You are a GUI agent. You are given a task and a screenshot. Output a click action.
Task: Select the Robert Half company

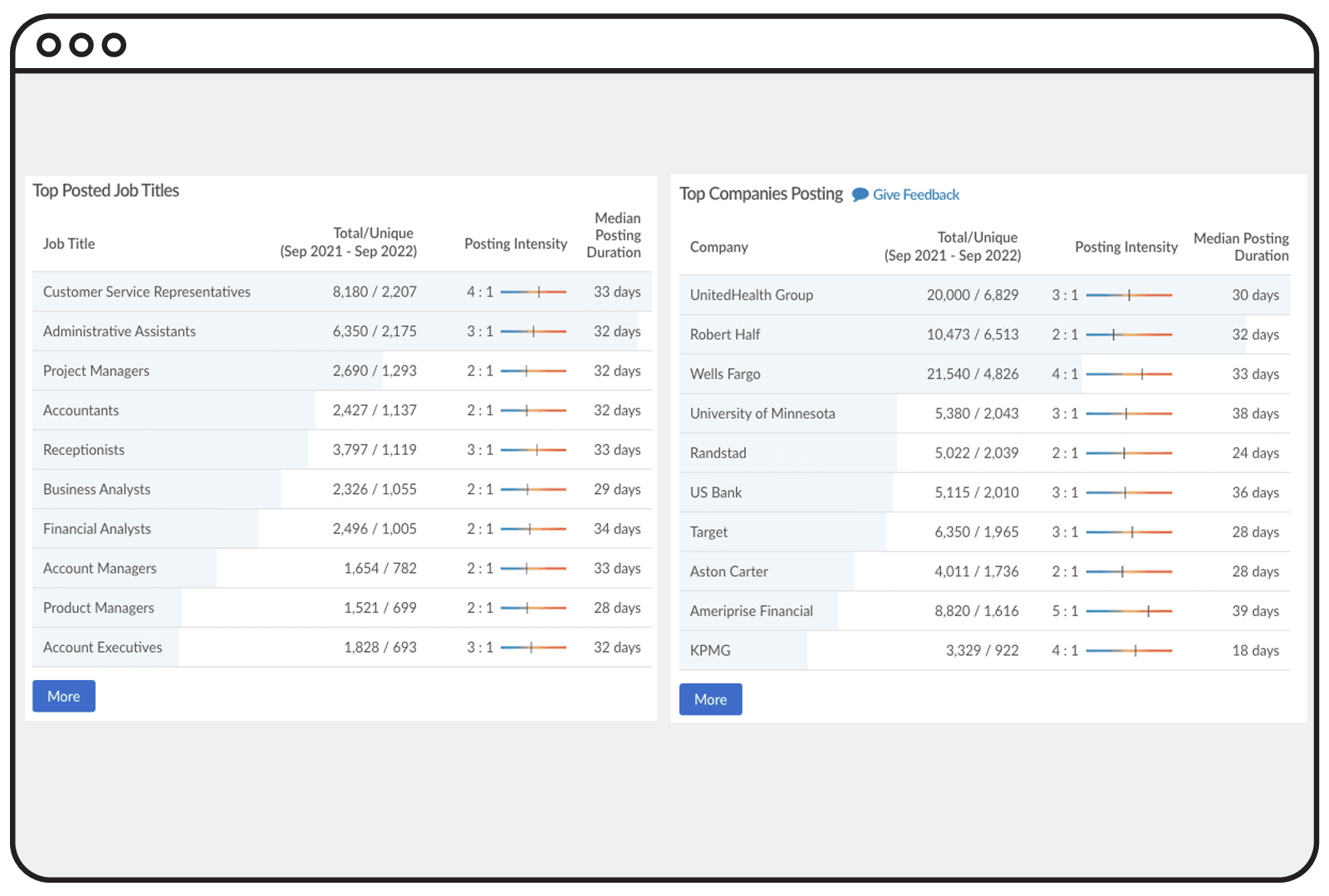pyautogui.click(x=725, y=335)
